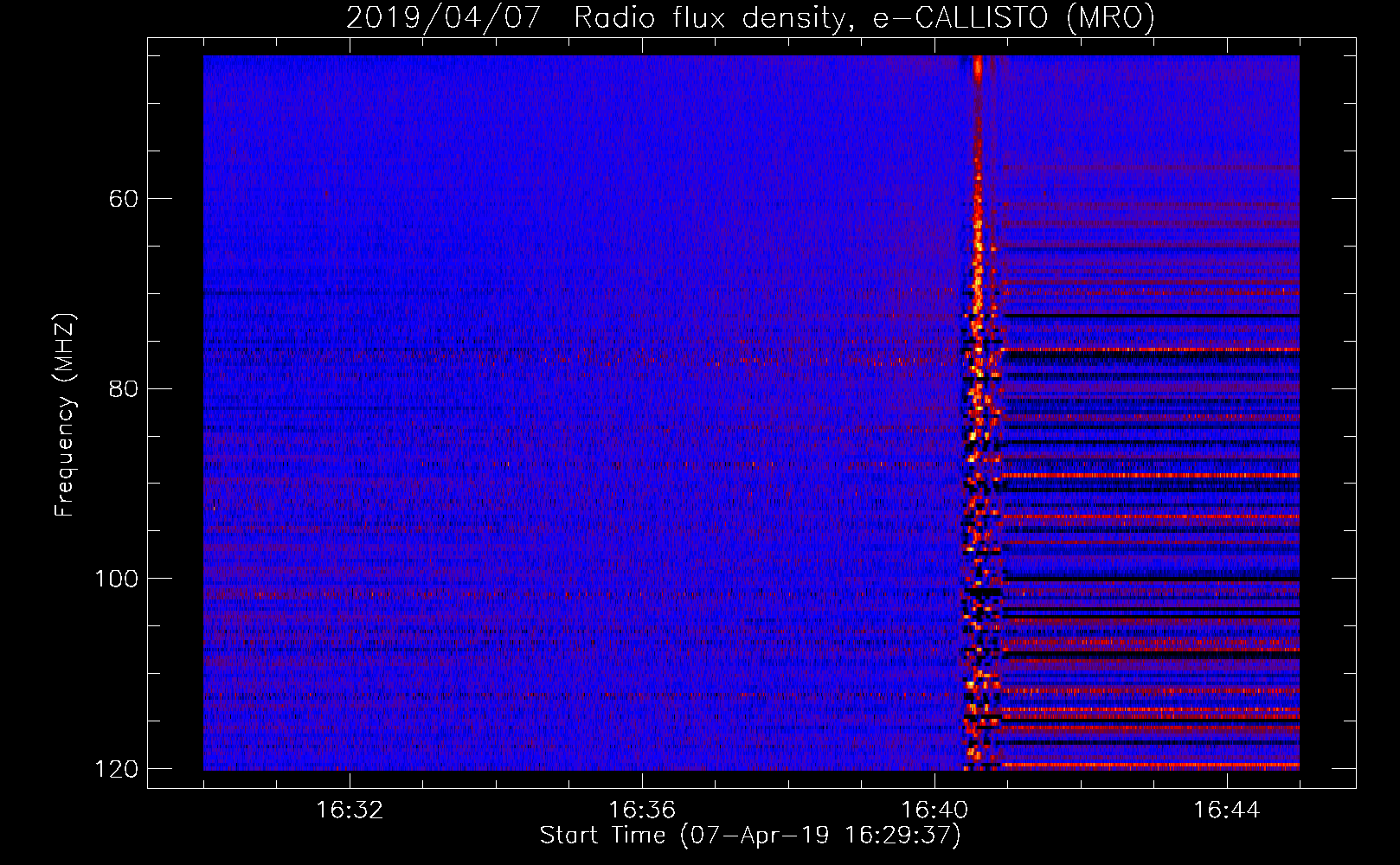Click the 'Start Time (07-Apr-19 16:29:37)' label
Viewport: 1400px width, 865px height.
pos(750,836)
